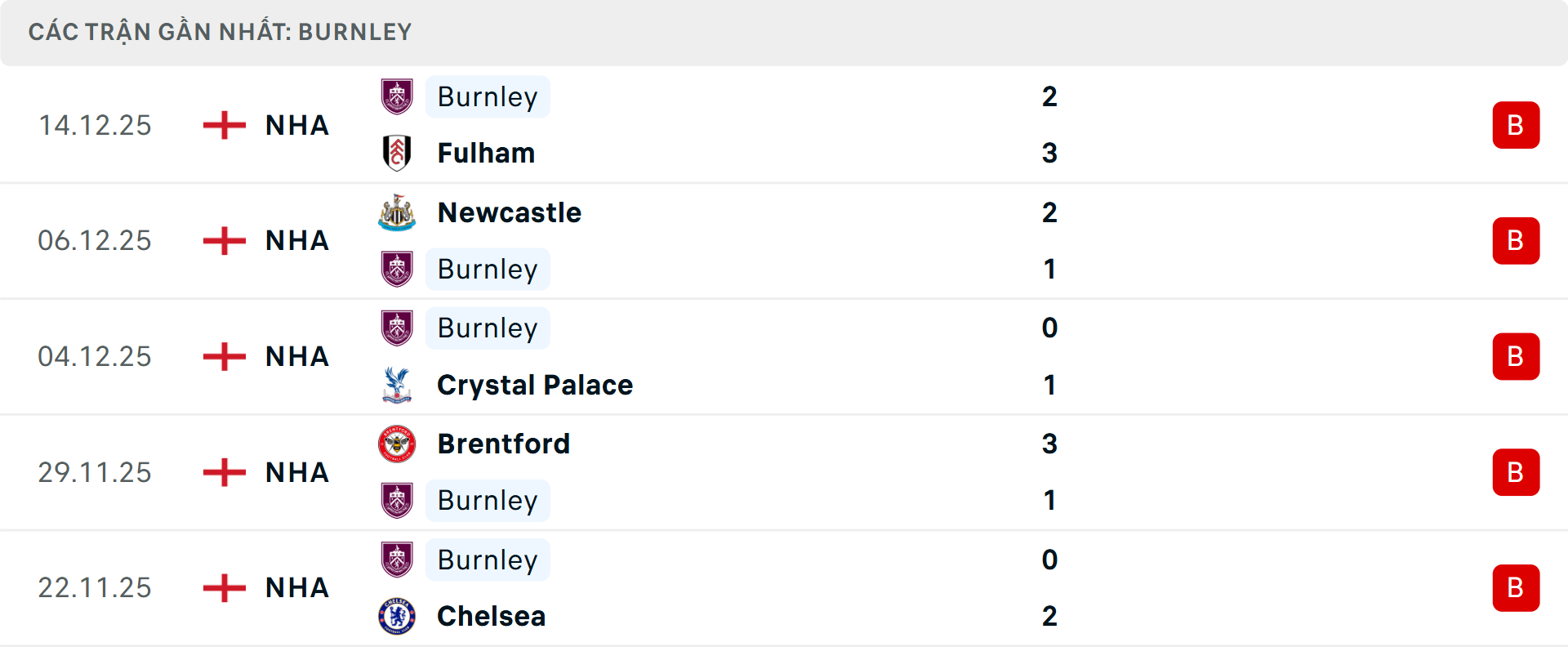
Task: Open the NHA league label on the 04.12.25 row
Action: pyautogui.click(x=296, y=356)
